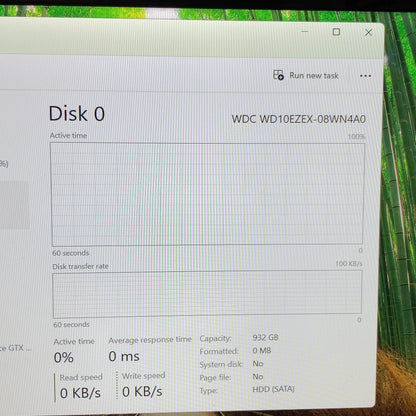416x416 pixels.
Task: Click the Page file label
Action: click(215, 378)
